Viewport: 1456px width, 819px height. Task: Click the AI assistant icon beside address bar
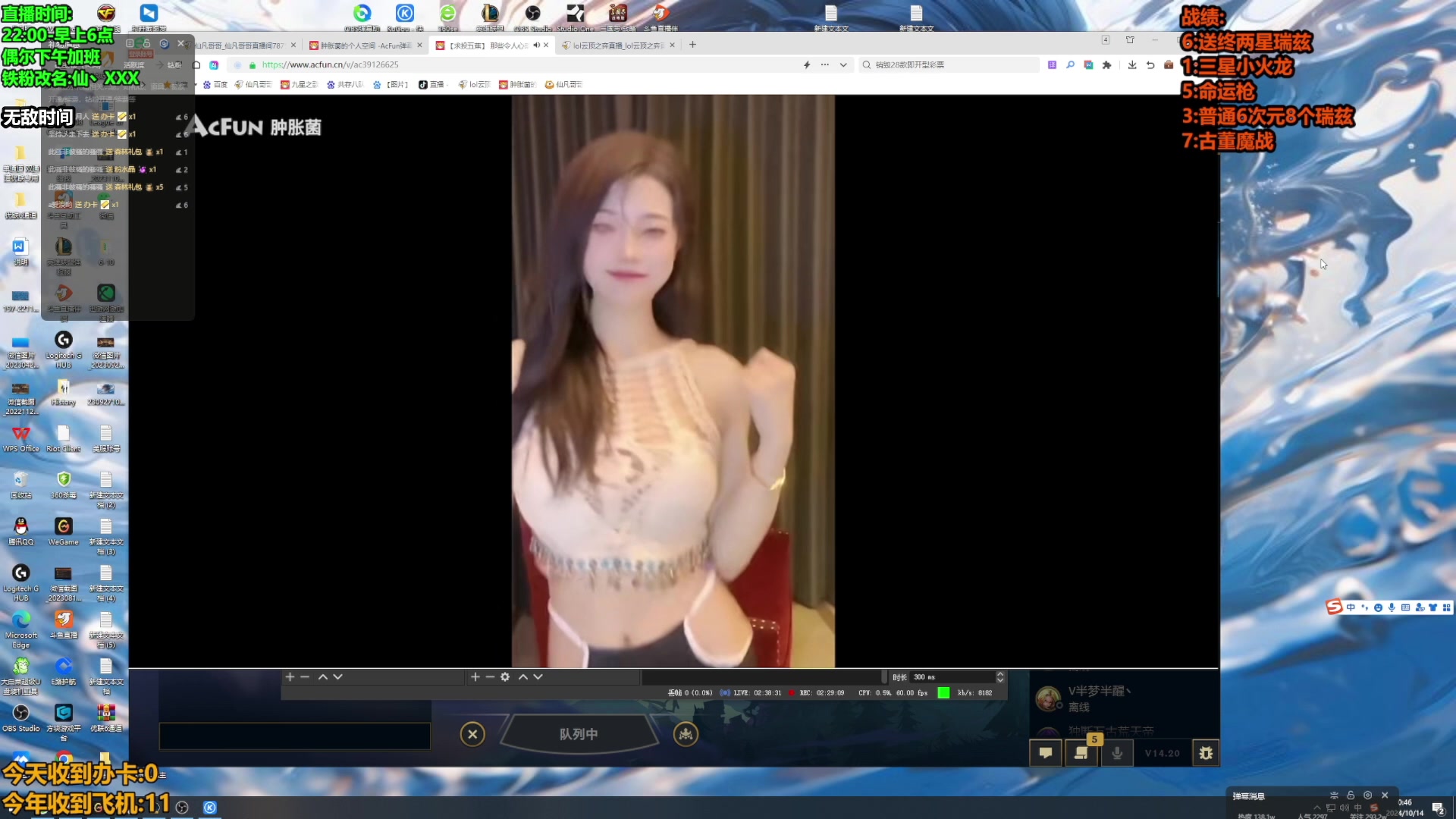[x=214, y=65]
